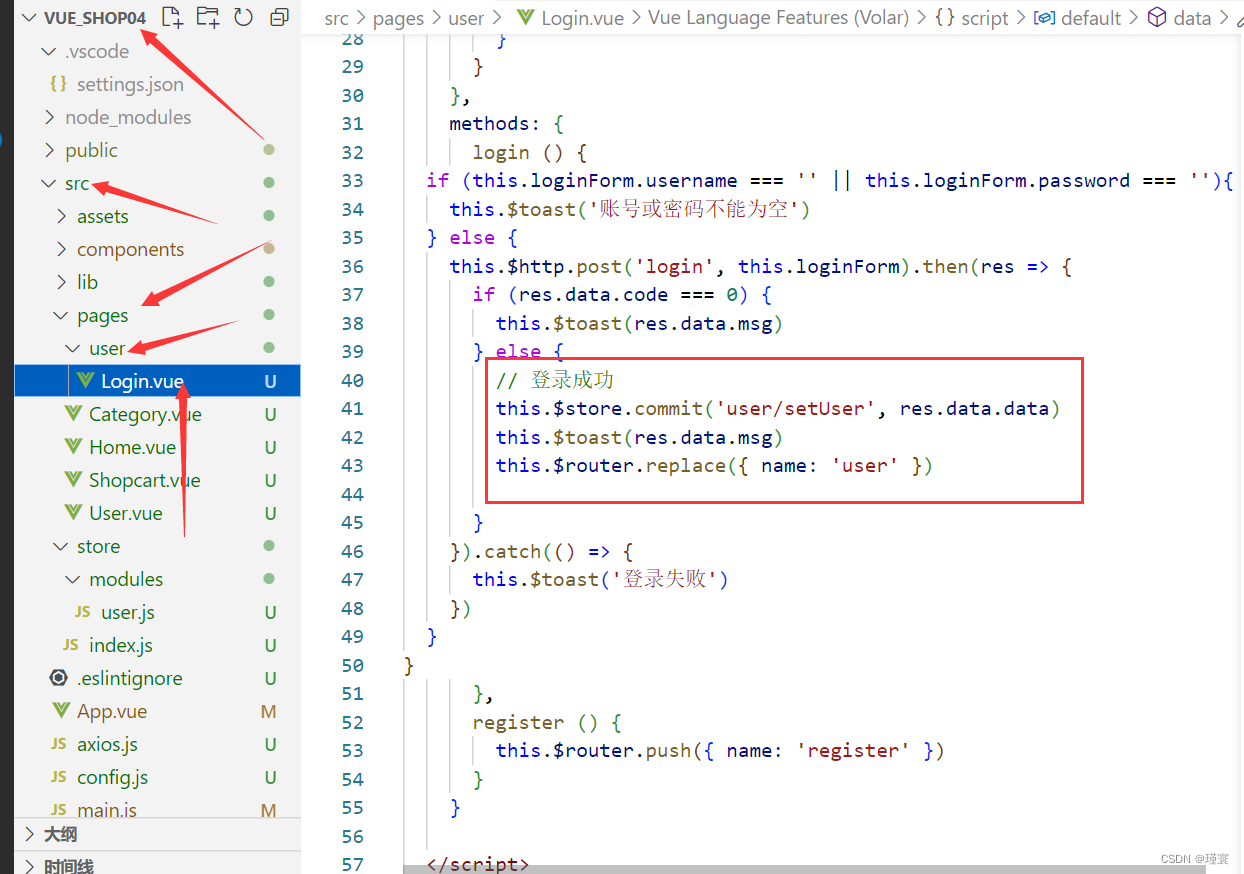Open the settings.json file

pos(130,84)
